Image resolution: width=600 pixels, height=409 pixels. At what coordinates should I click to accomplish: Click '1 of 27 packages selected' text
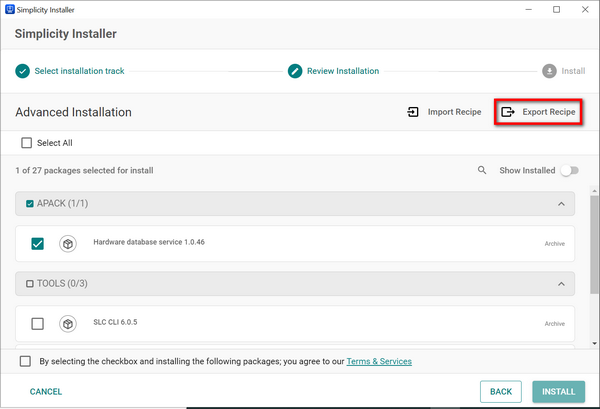coord(84,171)
